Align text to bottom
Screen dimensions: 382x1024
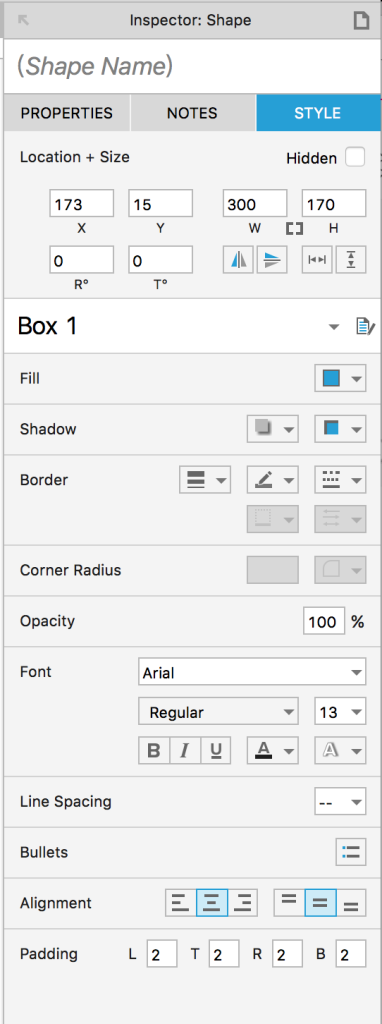[x=351, y=903]
